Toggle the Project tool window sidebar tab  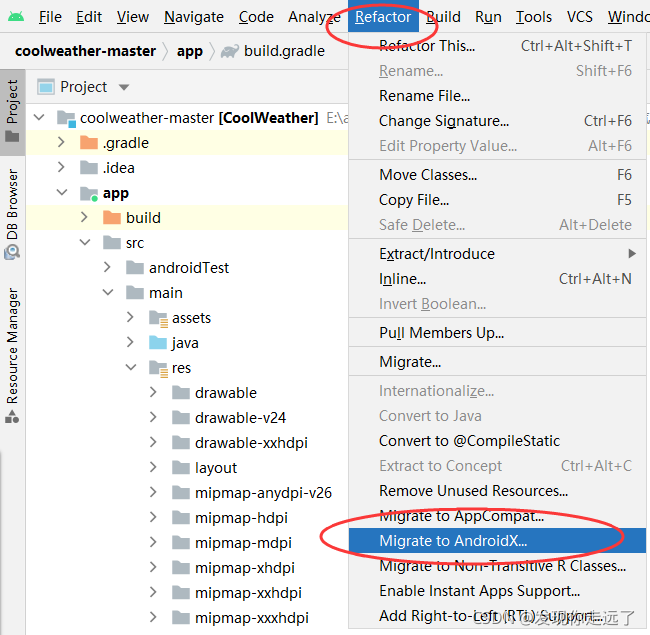click(x=12, y=111)
